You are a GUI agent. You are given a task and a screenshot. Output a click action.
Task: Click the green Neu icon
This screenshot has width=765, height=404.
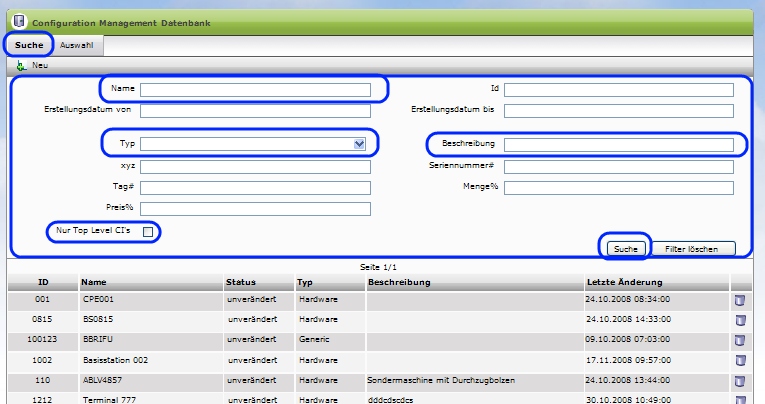click(x=21, y=65)
